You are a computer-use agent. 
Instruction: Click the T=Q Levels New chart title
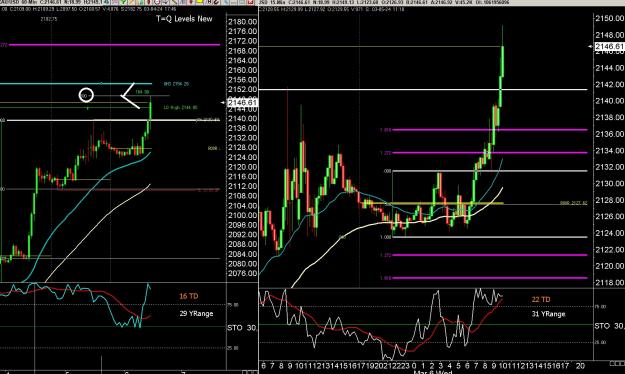click(184, 18)
